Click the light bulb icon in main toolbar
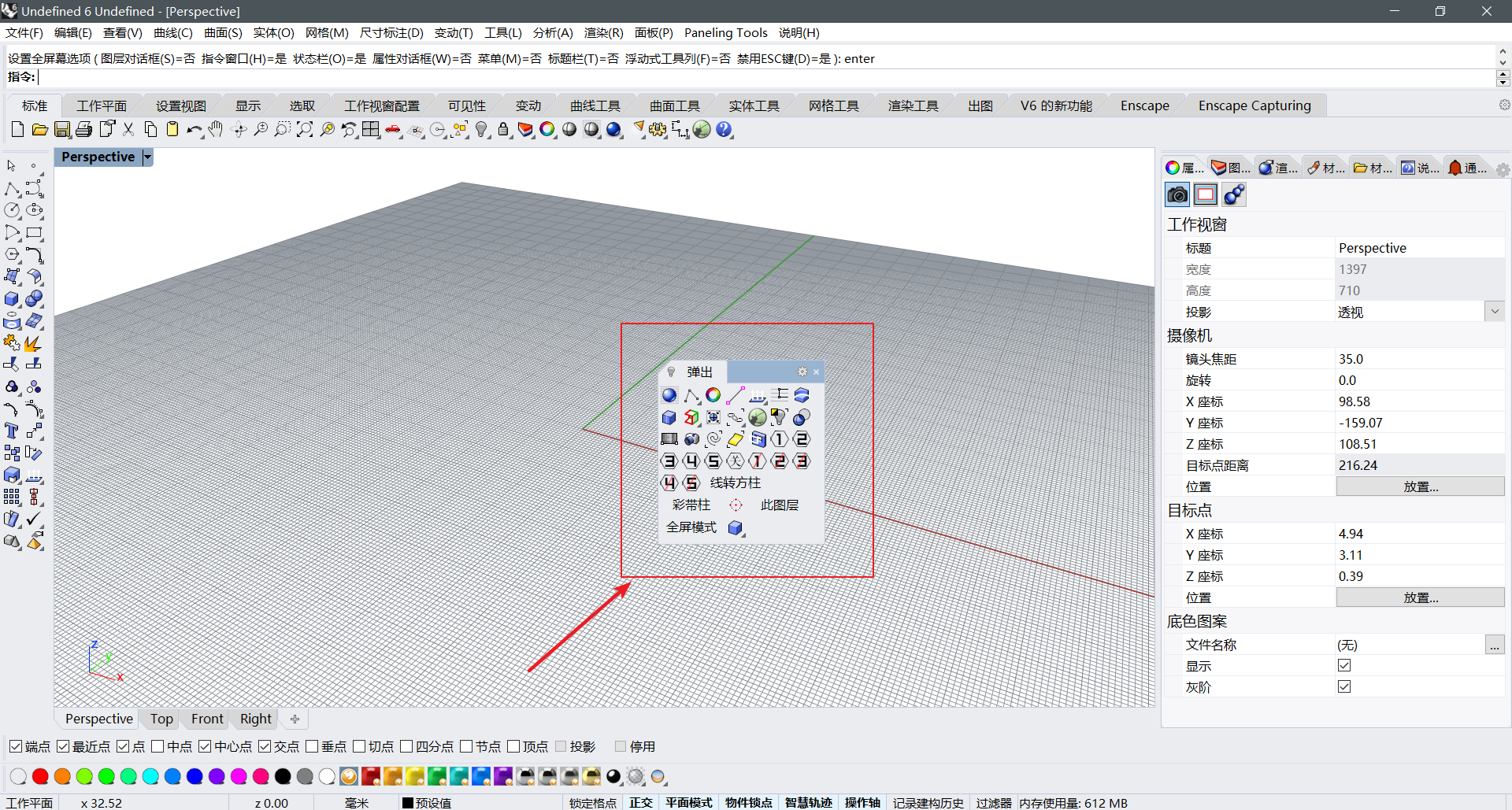 (x=482, y=130)
